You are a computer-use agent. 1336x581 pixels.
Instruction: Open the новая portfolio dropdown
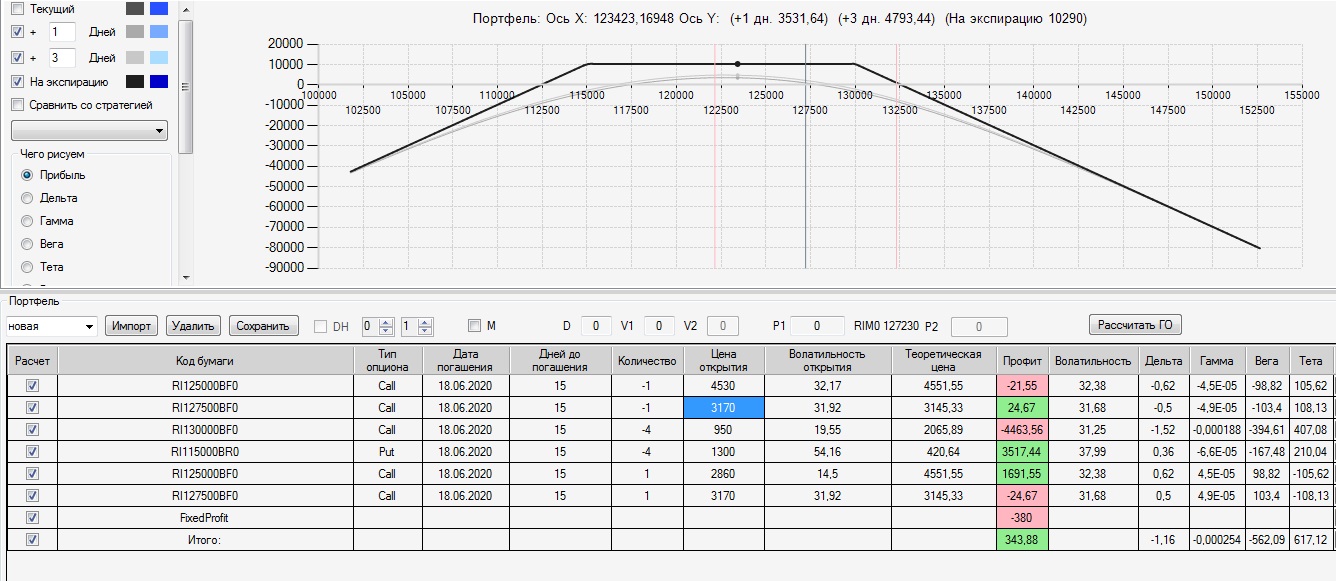click(51, 326)
